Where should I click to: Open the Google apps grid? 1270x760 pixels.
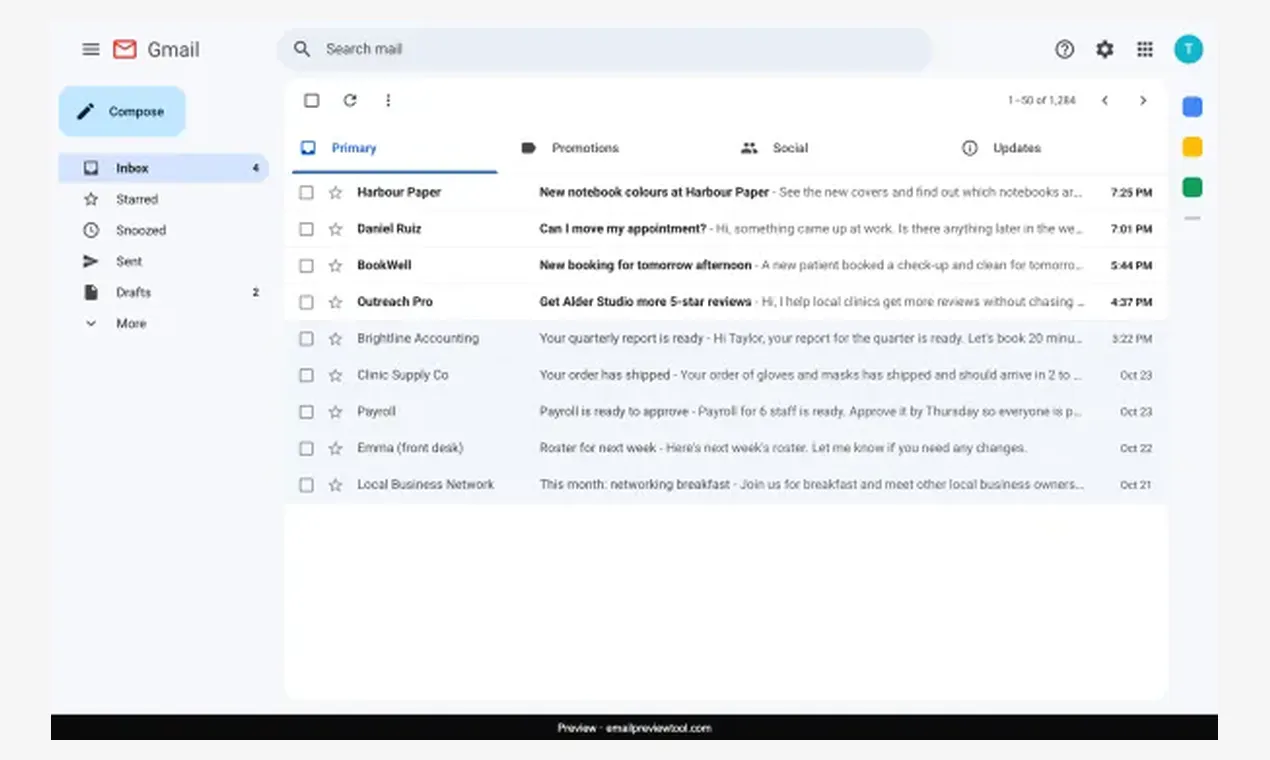1145,49
